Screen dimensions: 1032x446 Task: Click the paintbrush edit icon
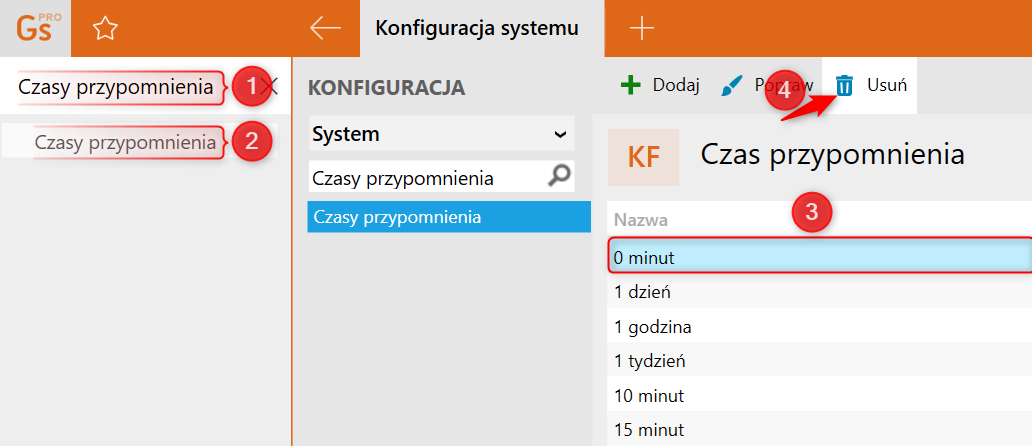pos(732,86)
